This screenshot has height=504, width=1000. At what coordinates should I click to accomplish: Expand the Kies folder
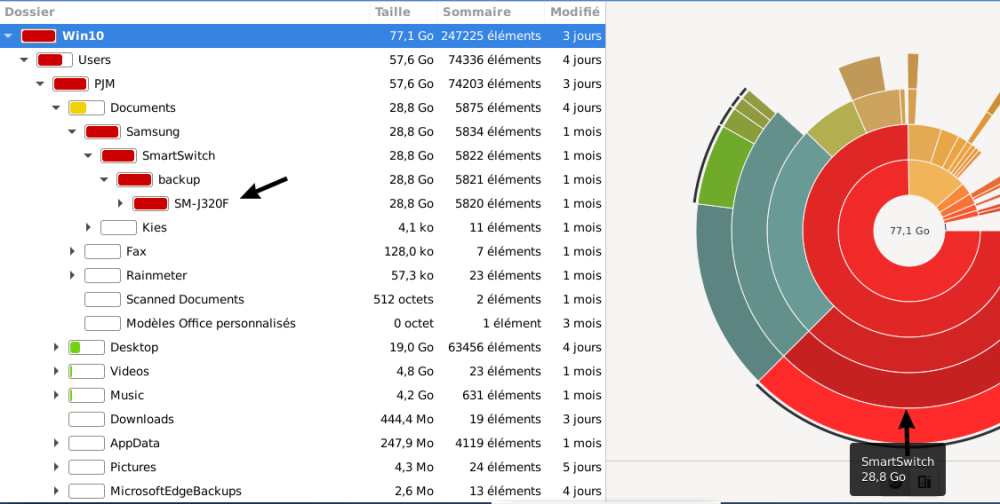coord(89,228)
